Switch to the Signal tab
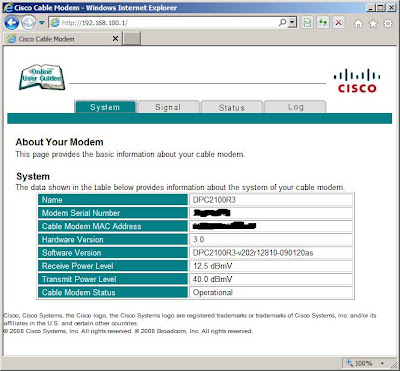This screenshot has height=371, width=400. coord(168,107)
